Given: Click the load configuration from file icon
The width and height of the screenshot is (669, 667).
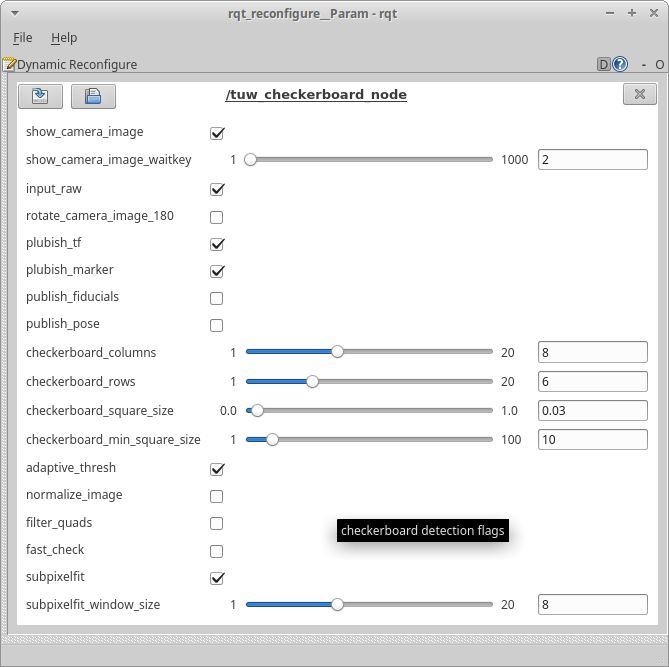Looking at the screenshot, I should (41, 96).
